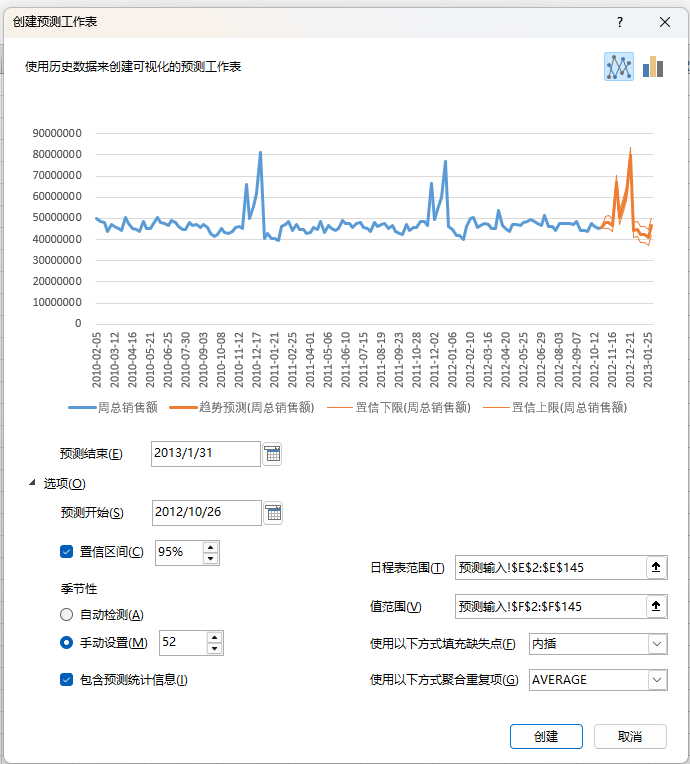Open the calendar picker for 预测开始
Screen dimensions: 690x764
[273, 513]
